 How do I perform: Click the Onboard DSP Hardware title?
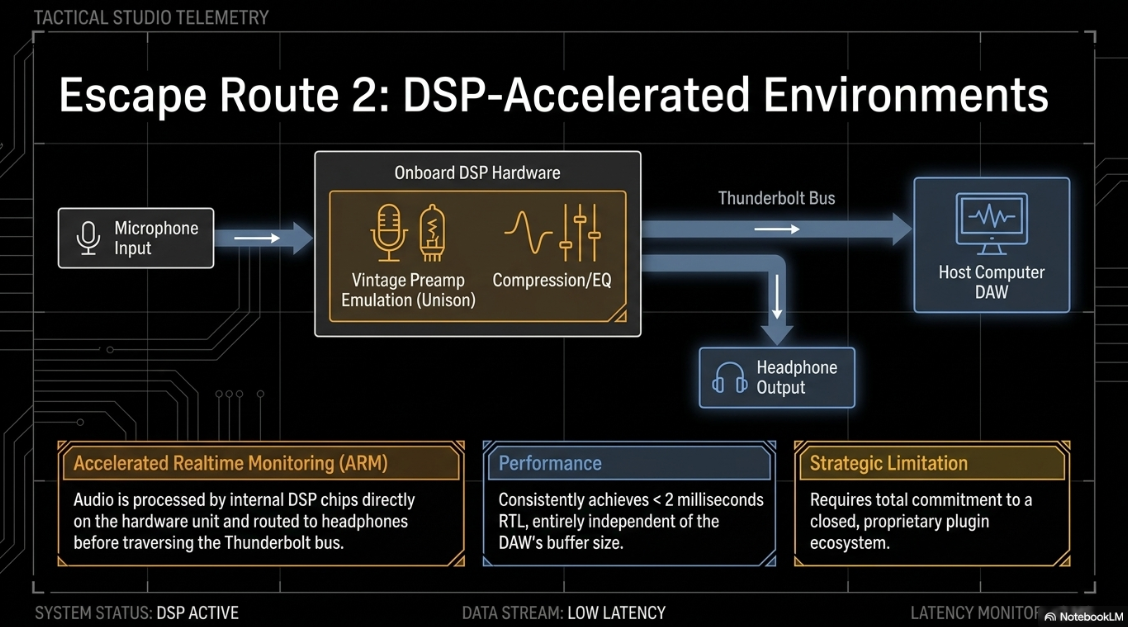pos(477,173)
